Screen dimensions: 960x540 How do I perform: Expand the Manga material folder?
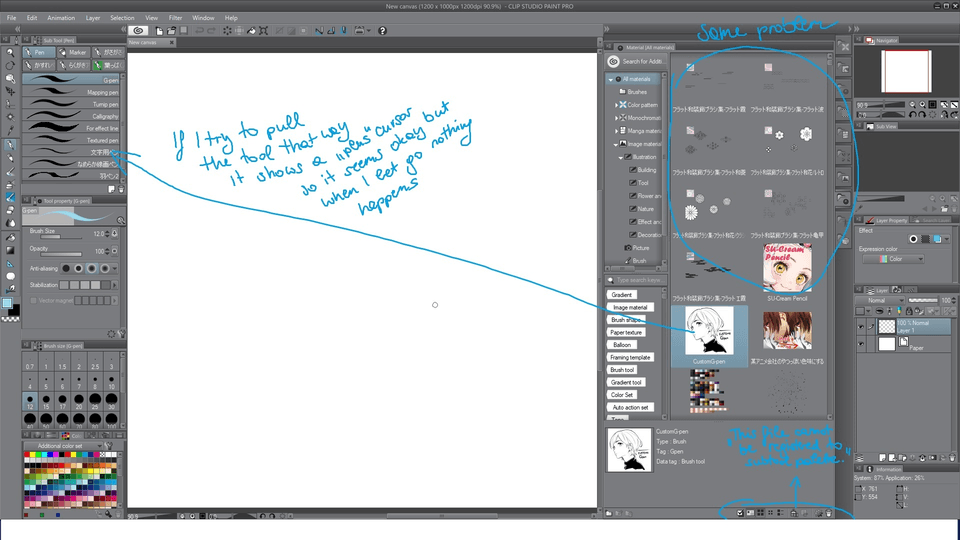617,131
